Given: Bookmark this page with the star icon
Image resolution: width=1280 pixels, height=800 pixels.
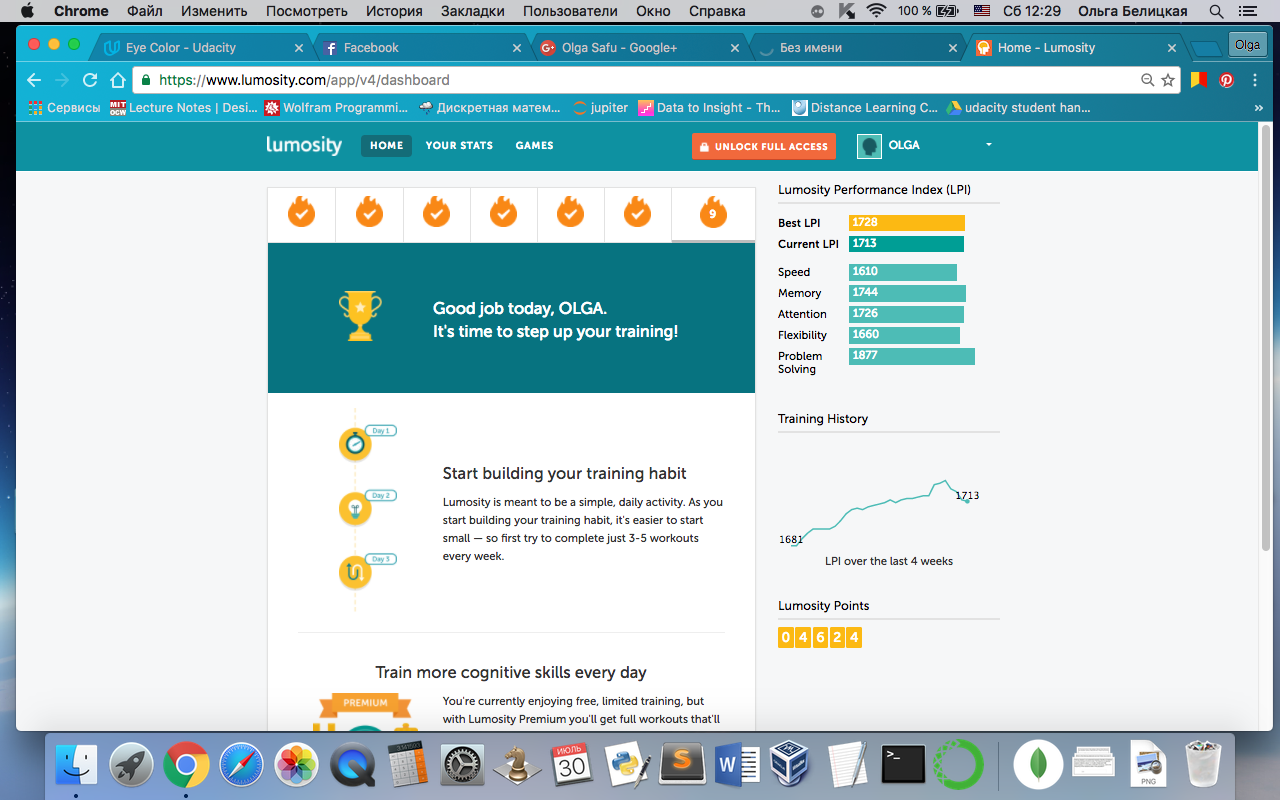Looking at the screenshot, I should 1167,80.
